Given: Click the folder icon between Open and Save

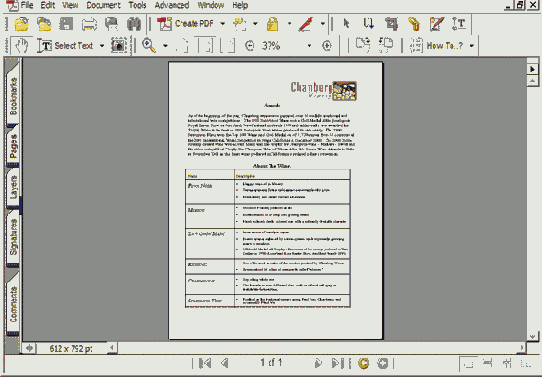Looking at the screenshot, I should [44, 24].
